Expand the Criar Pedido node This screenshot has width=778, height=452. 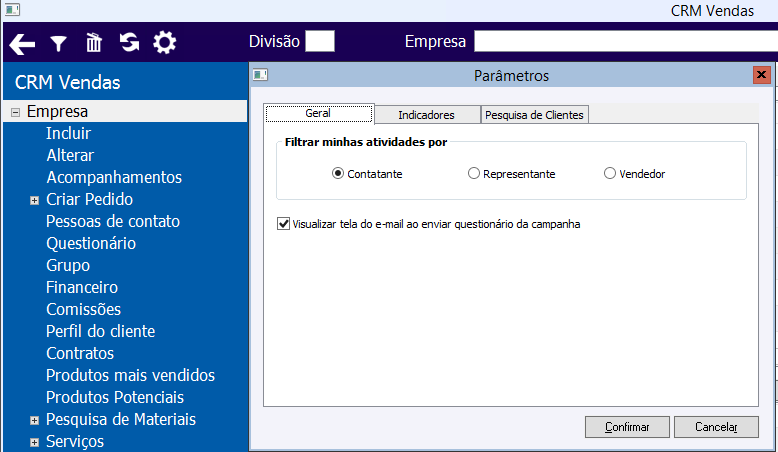pos(35,200)
